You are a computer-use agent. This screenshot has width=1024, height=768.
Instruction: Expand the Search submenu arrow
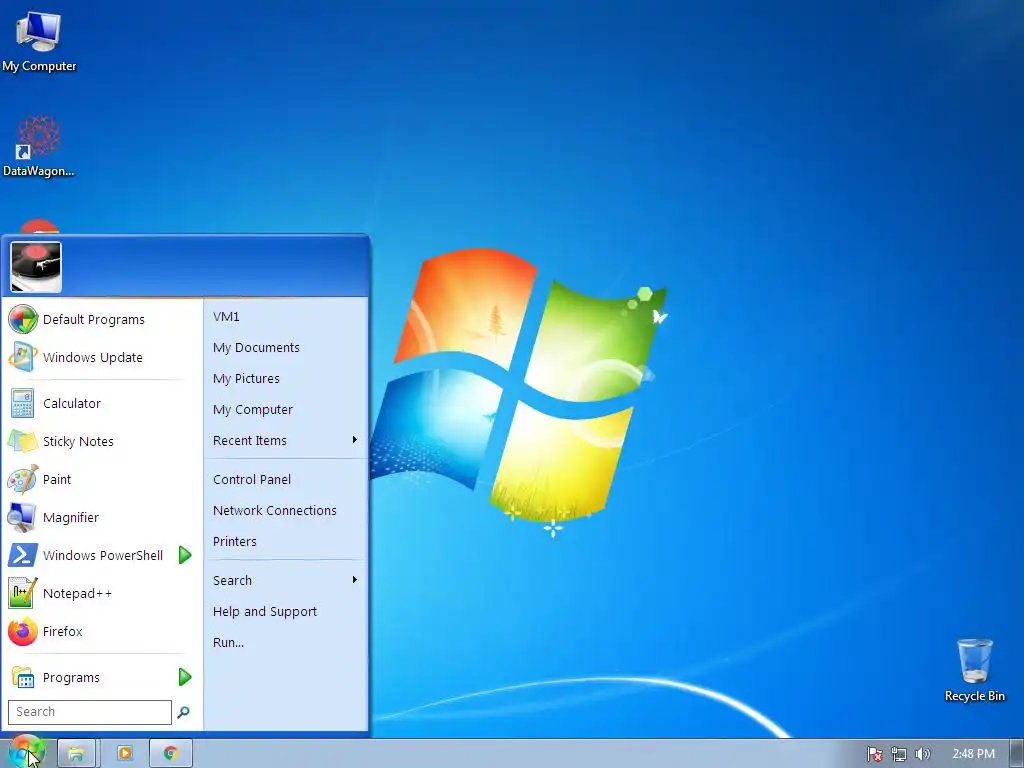pos(355,580)
